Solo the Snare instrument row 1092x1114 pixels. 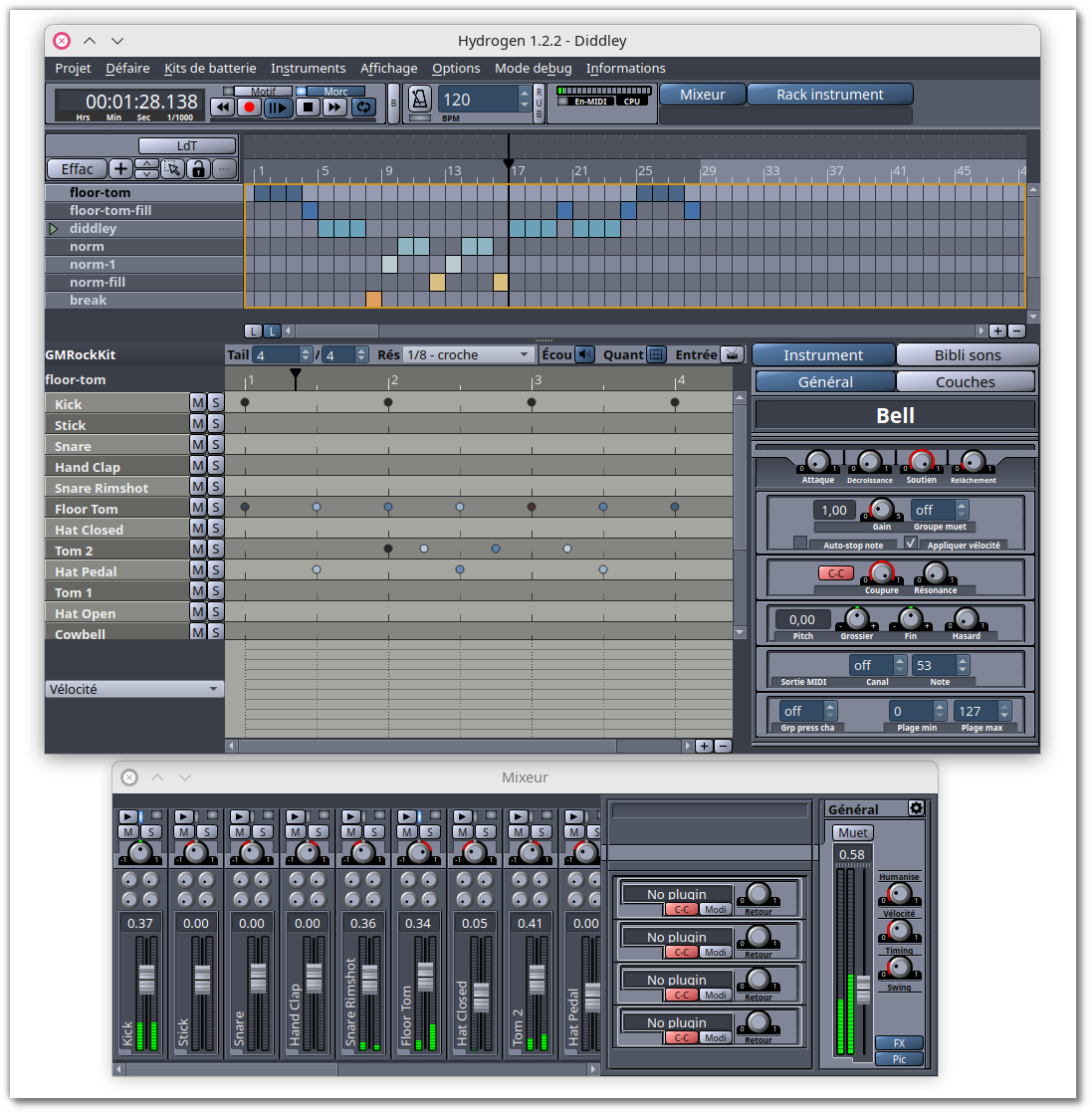(x=215, y=445)
